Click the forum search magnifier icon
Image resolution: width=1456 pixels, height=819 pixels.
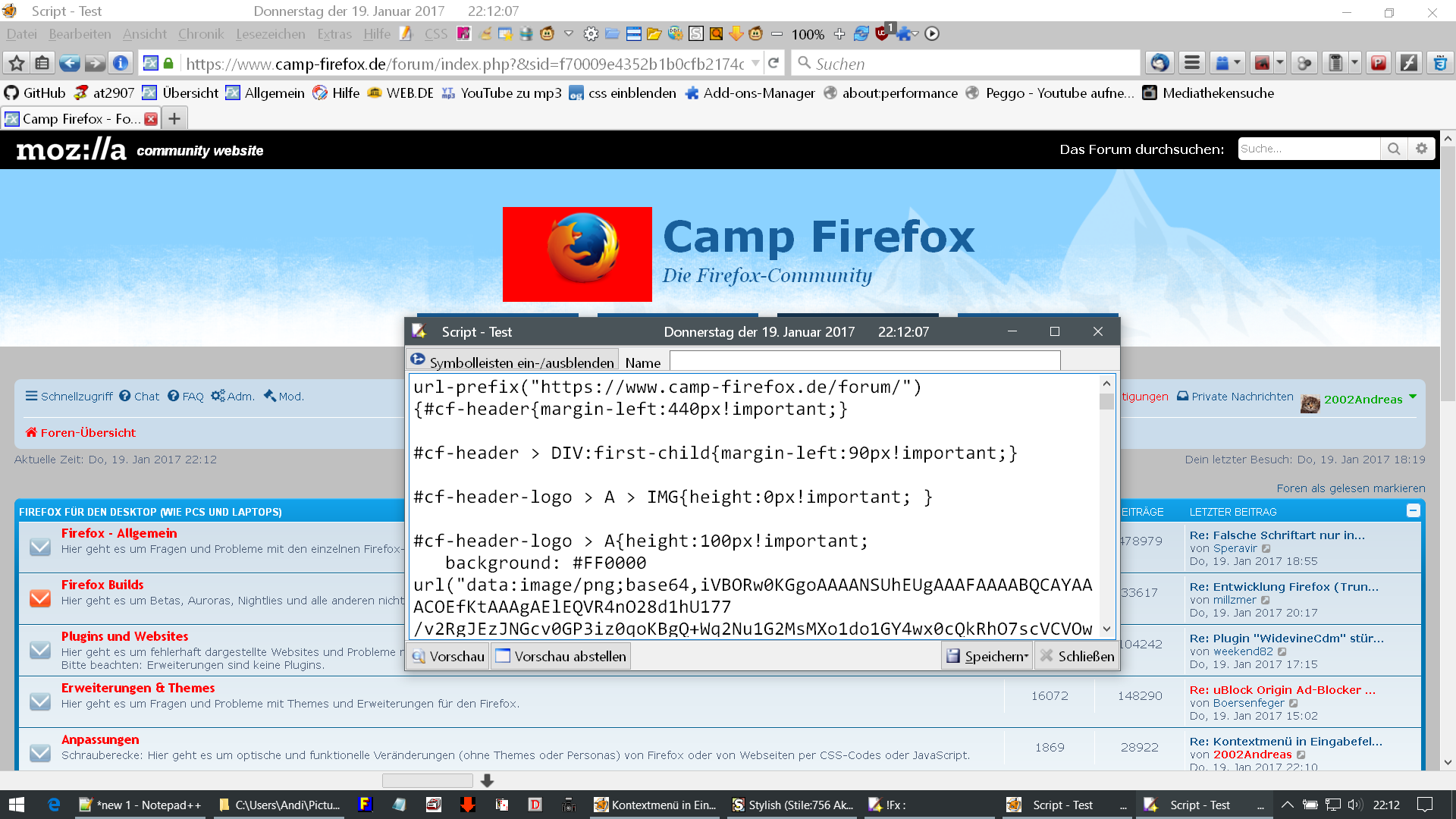(x=1394, y=149)
